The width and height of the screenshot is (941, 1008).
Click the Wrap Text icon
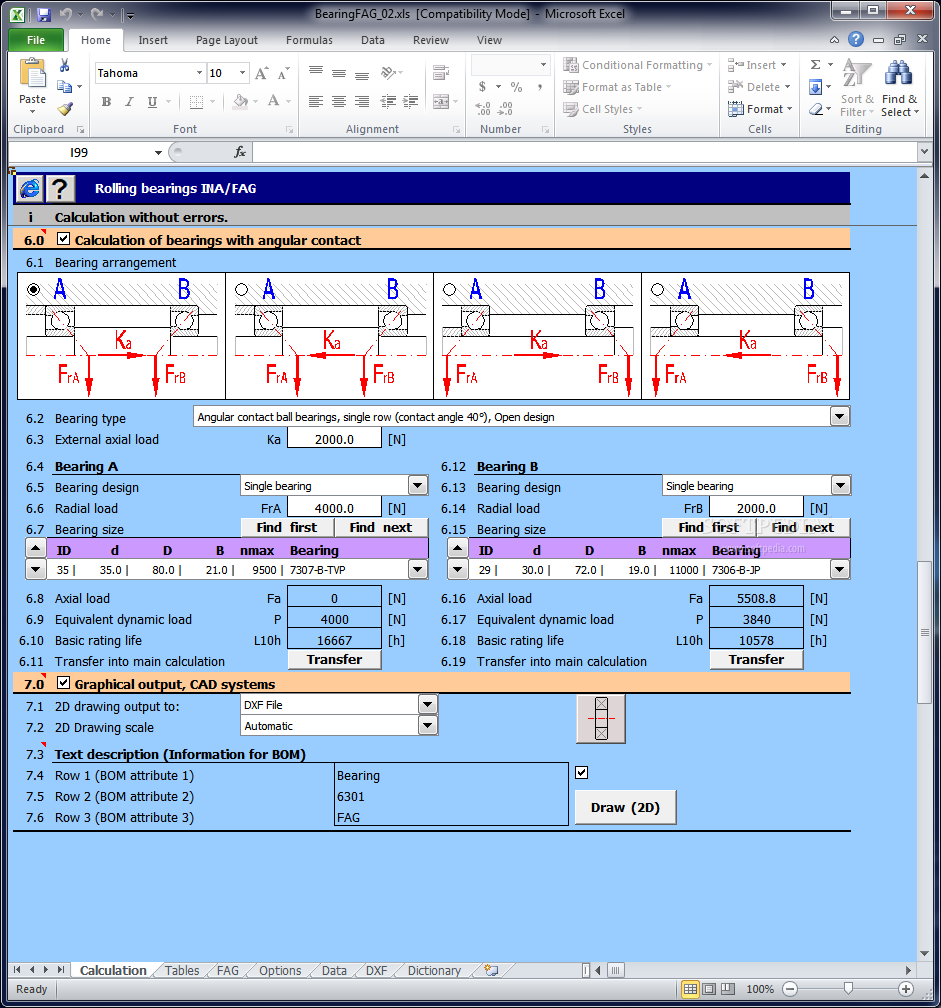coord(441,73)
